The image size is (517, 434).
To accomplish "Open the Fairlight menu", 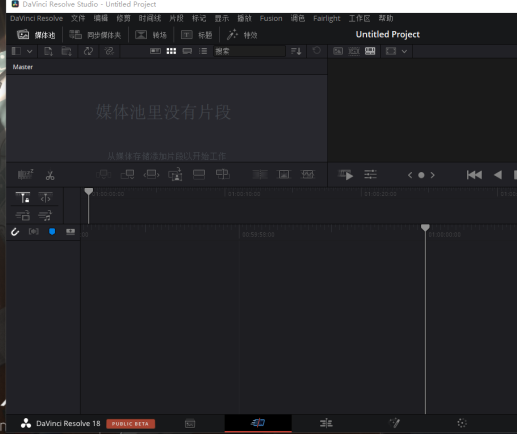I will click(327, 18).
